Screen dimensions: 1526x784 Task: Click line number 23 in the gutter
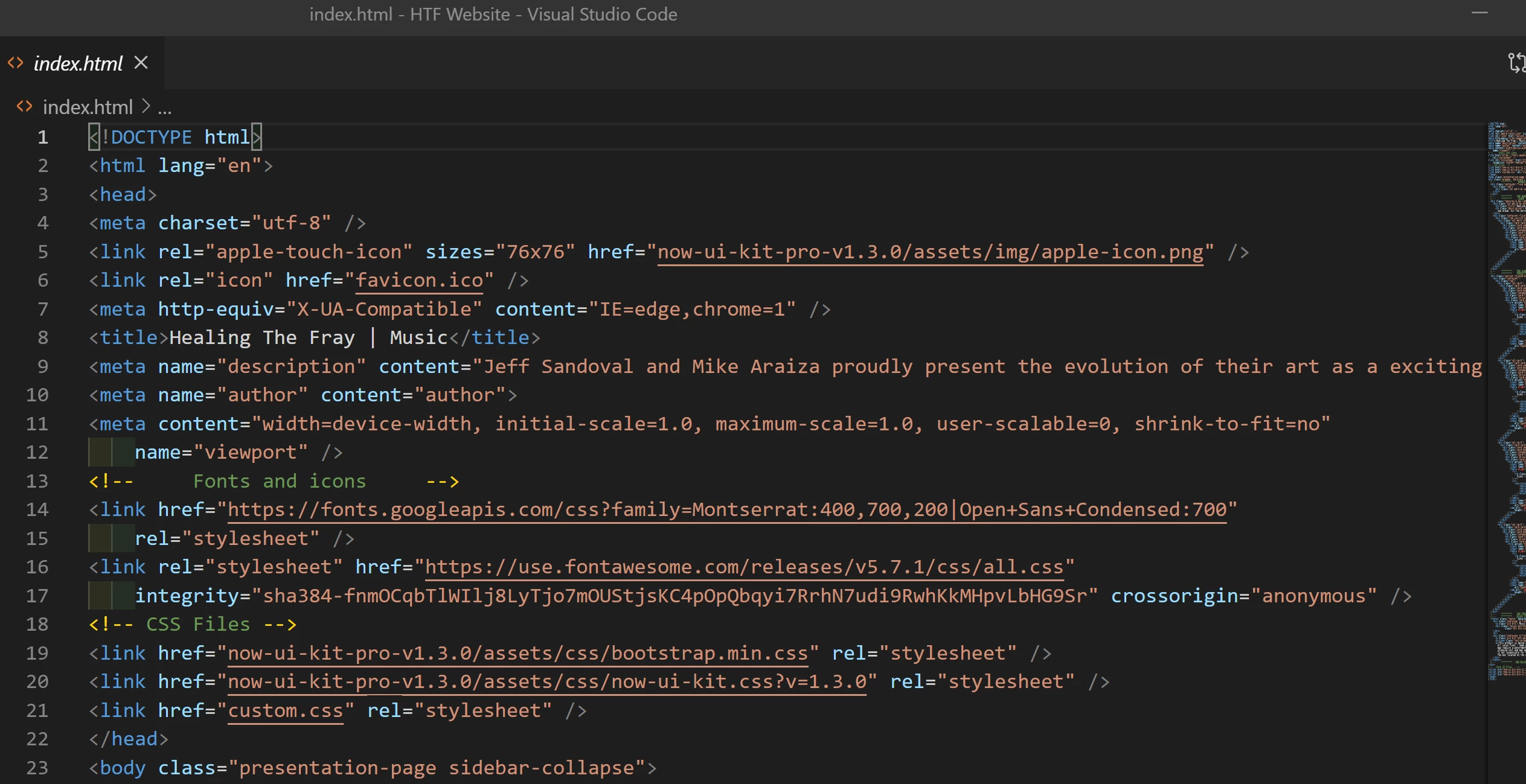(x=37, y=768)
